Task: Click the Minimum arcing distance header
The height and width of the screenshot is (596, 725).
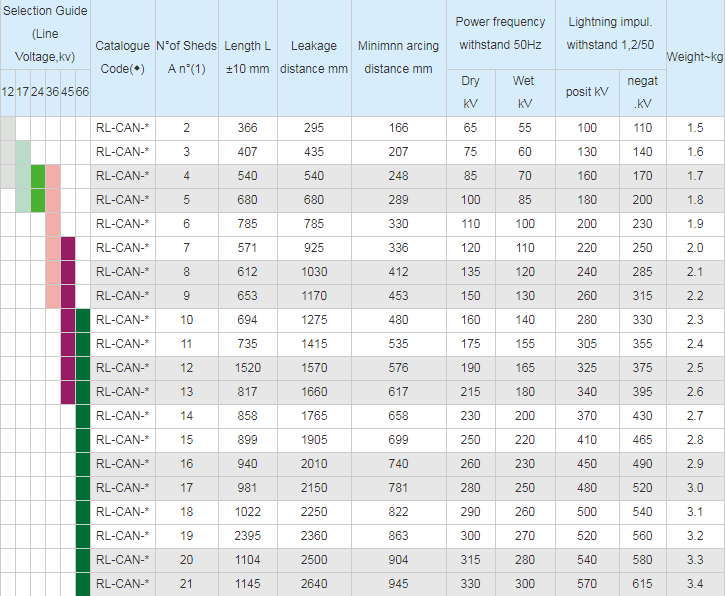Action: pos(398,58)
